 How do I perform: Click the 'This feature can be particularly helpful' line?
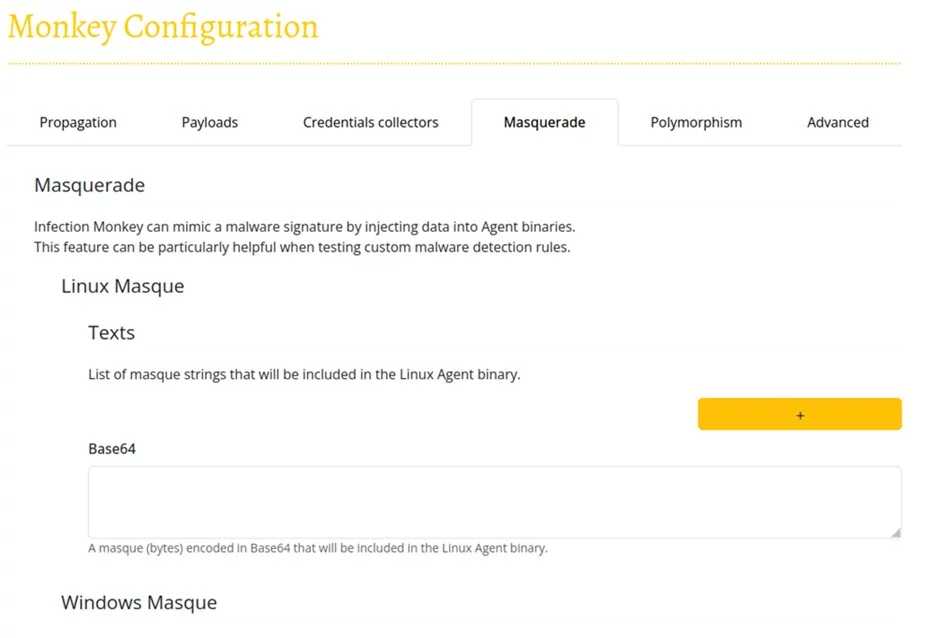[302, 247]
